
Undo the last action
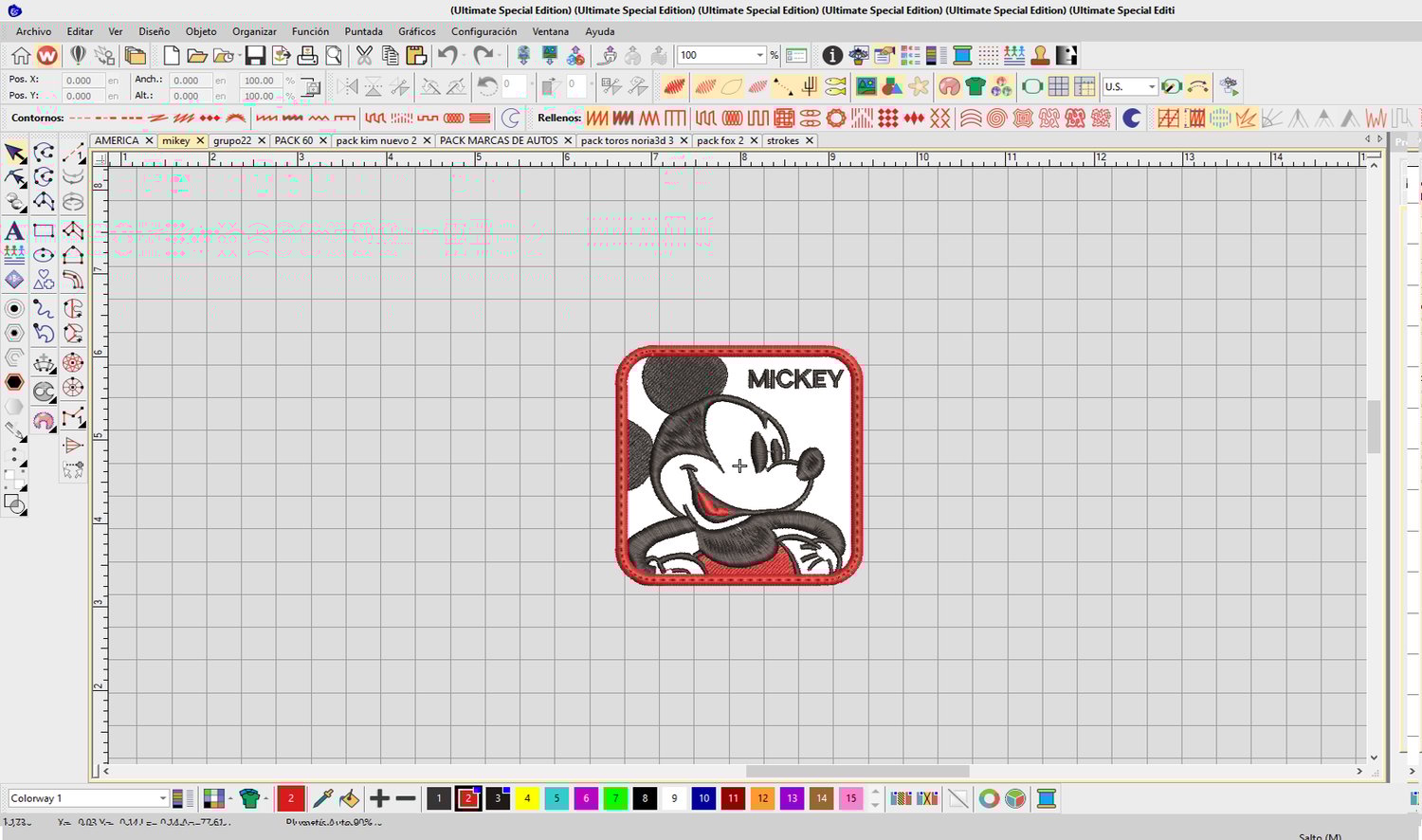[x=447, y=55]
